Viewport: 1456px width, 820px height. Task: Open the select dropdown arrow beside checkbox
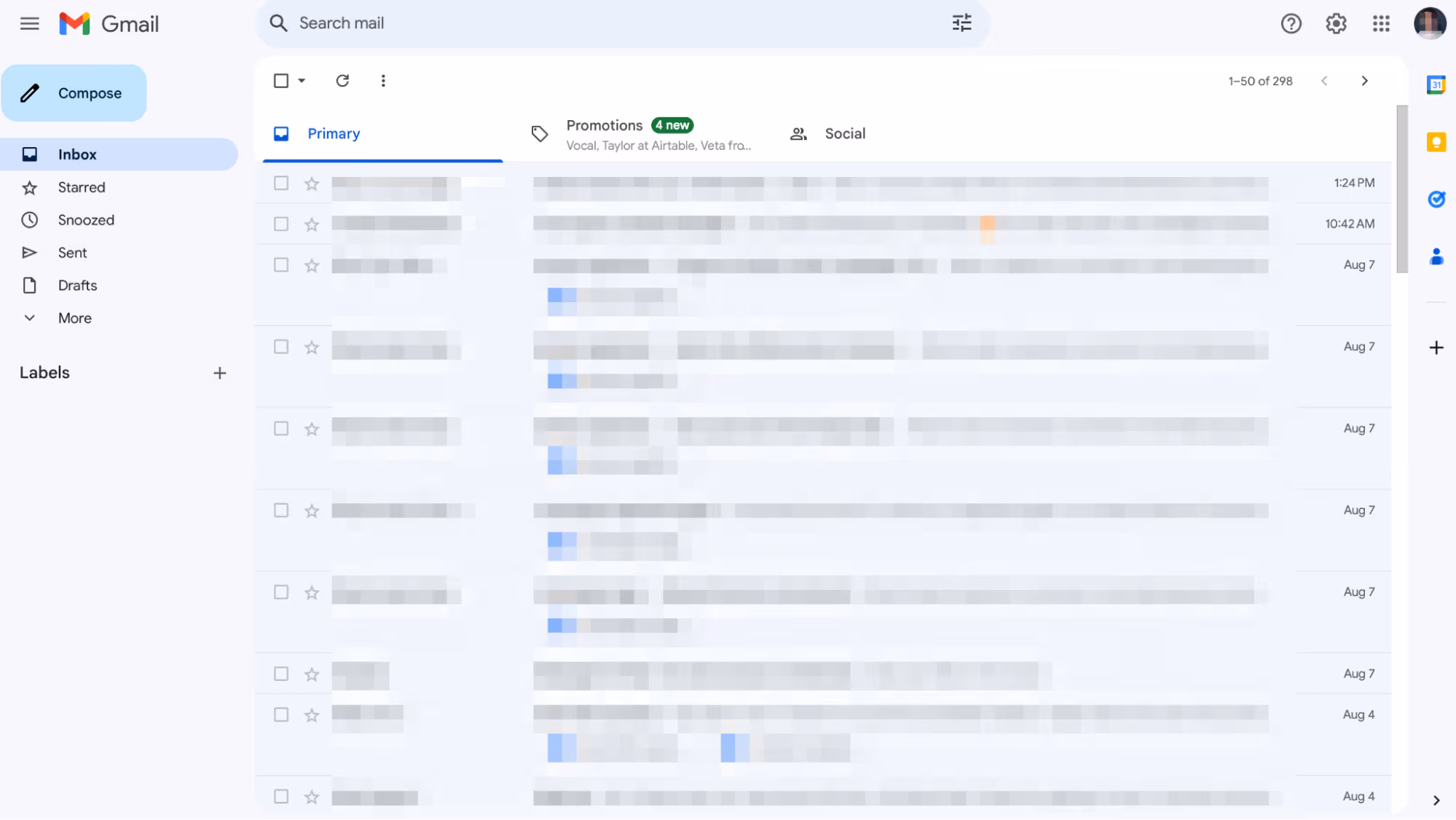click(302, 81)
